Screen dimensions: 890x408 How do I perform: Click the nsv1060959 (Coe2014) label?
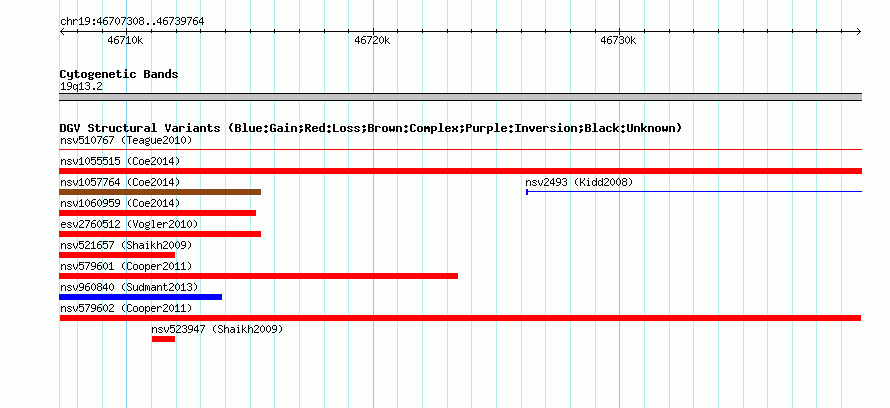pyautogui.click(x=120, y=203)
